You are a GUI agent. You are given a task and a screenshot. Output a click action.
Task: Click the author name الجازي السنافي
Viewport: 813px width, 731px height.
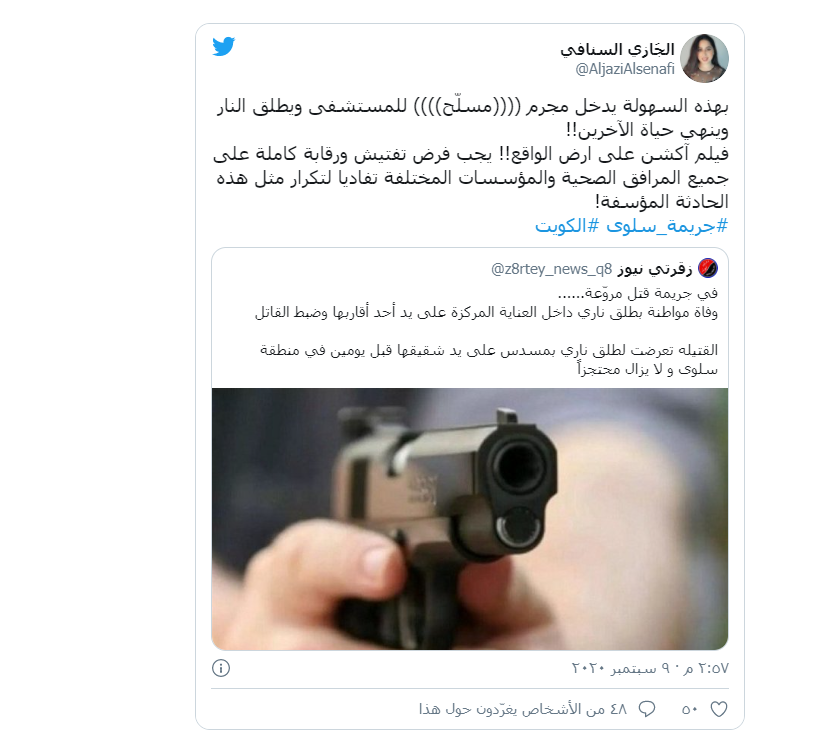(x=617, y=49)
